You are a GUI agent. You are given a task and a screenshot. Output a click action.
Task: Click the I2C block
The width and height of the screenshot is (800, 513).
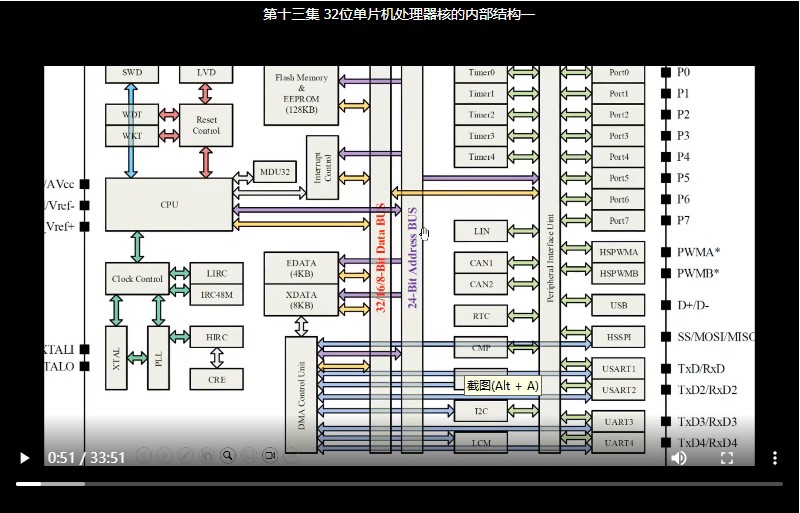point(481,411)
